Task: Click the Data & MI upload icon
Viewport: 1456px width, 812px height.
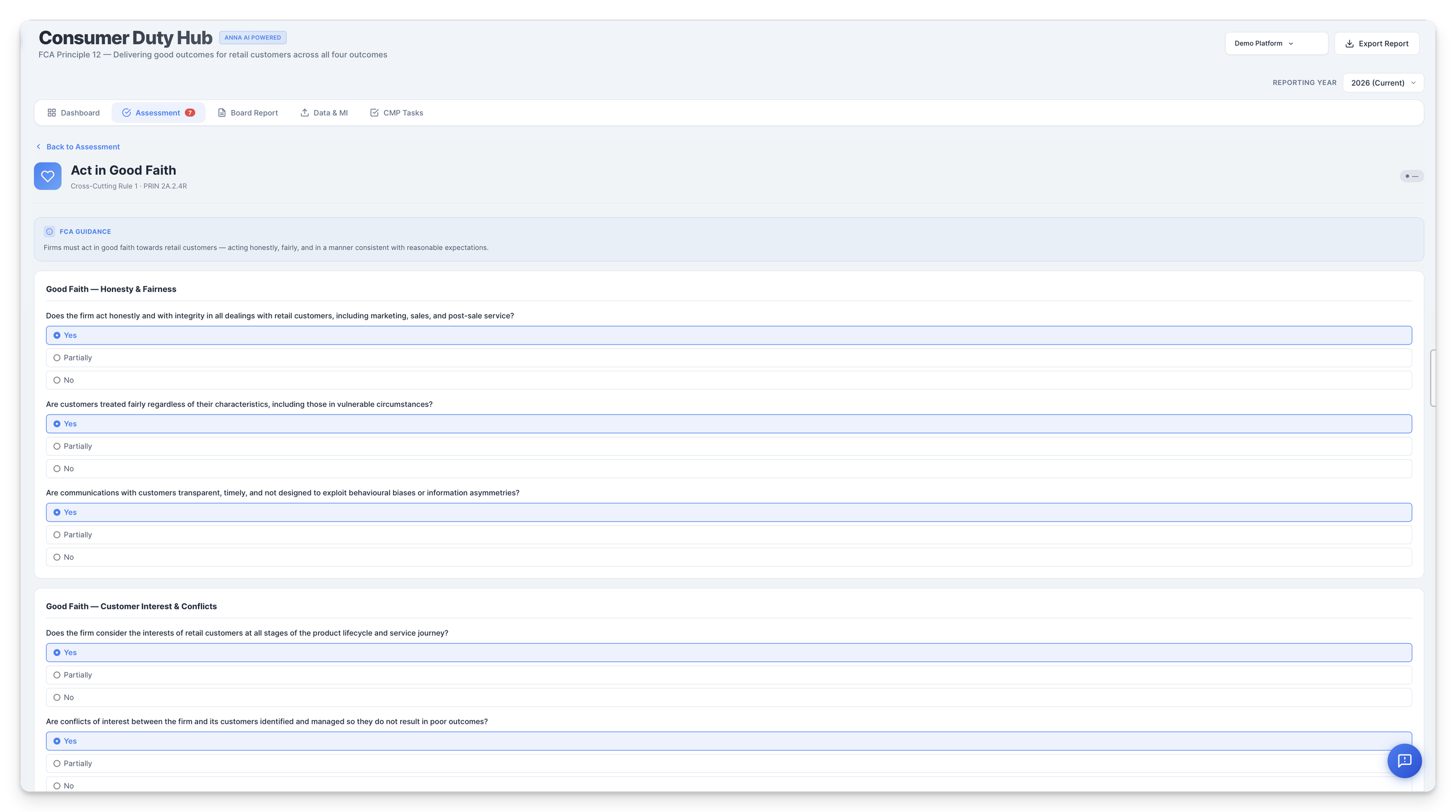Action: pos(305,113)
